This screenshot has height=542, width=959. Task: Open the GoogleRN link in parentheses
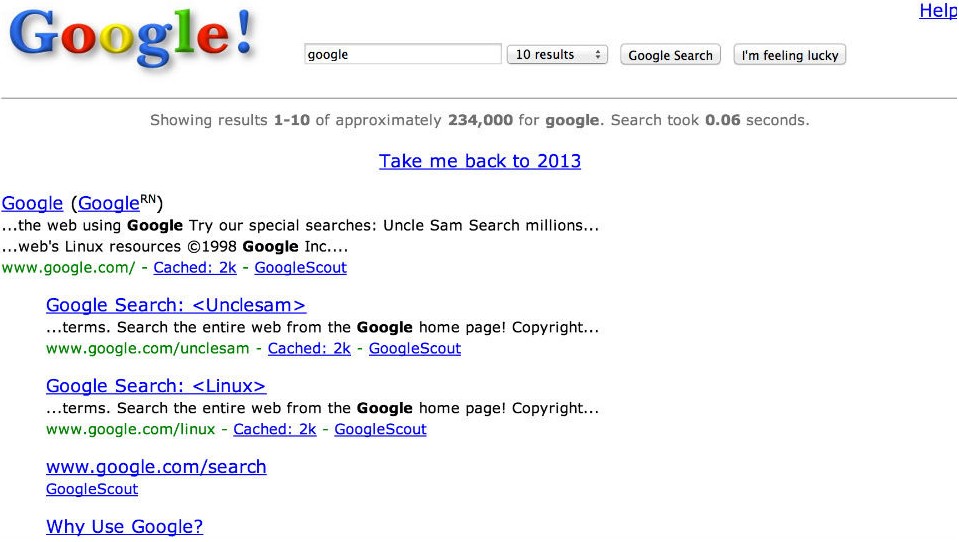[x=117, y=202]
